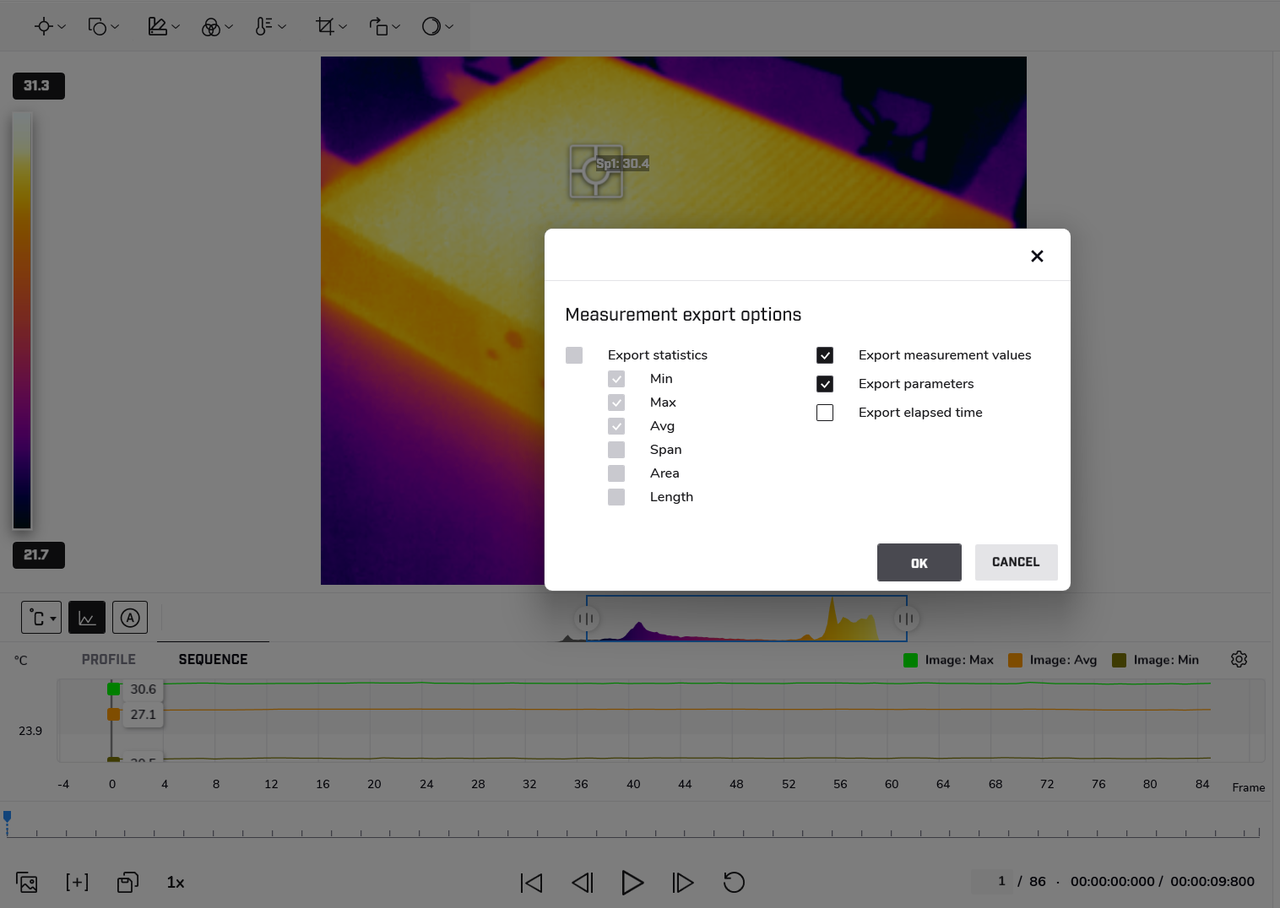Viewport: 1280px width, 908px height.
Task: Click the auto-adjust (A) scale icon
Action: [x=130, y=618]
